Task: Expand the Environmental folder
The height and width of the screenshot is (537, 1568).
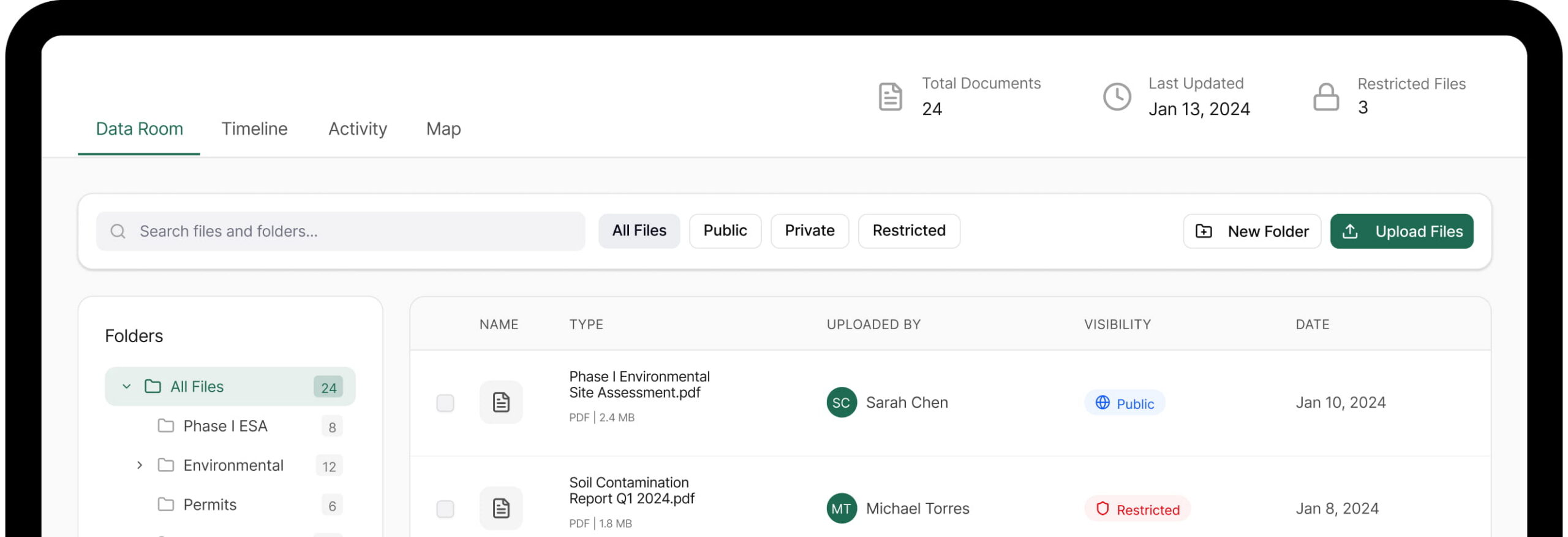Action: (140, 465)
